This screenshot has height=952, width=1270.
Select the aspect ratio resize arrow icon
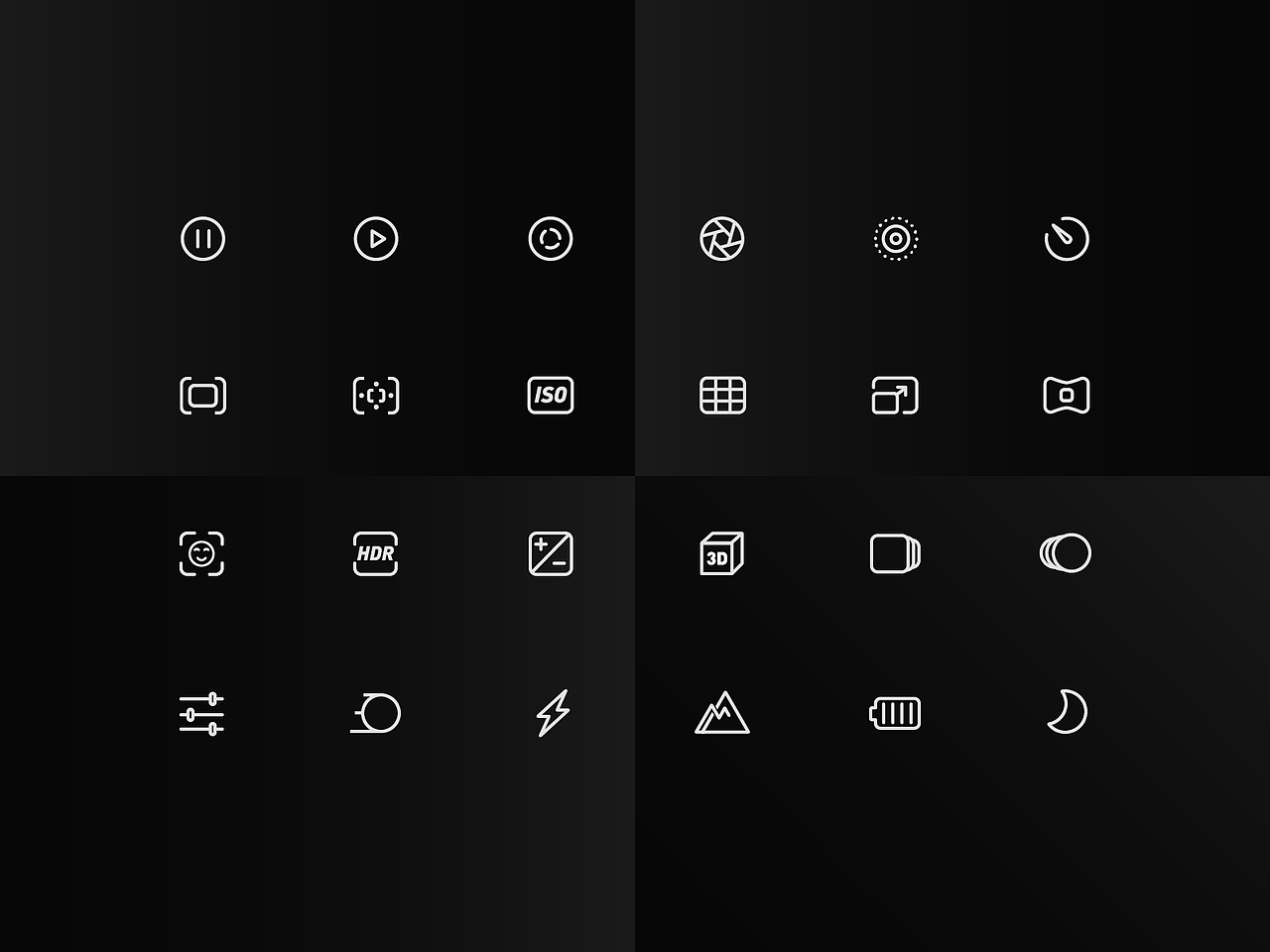pyautogui.click(x=895, y=396)
